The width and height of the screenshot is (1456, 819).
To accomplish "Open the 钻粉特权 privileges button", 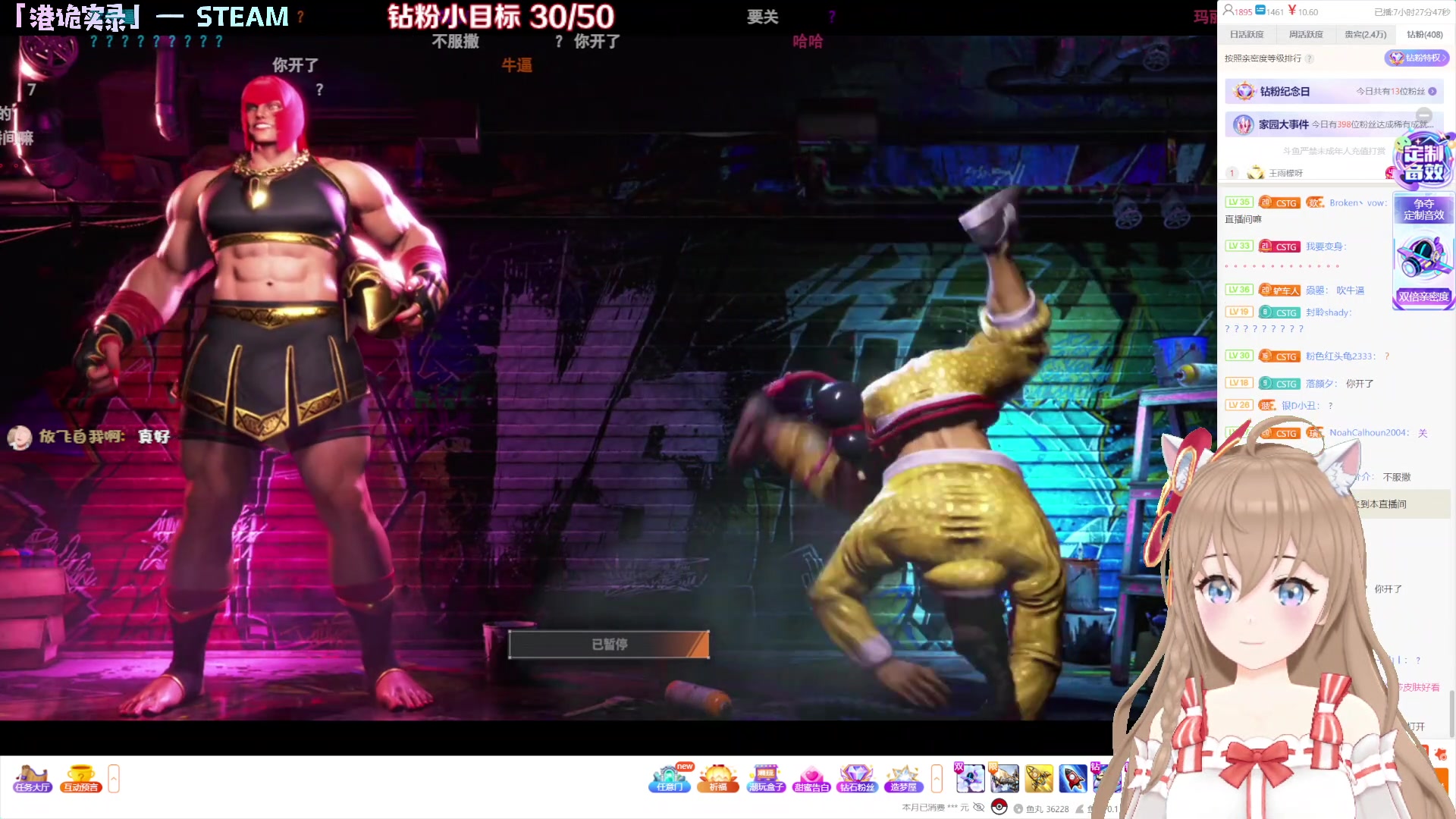I will point(1416,58).
